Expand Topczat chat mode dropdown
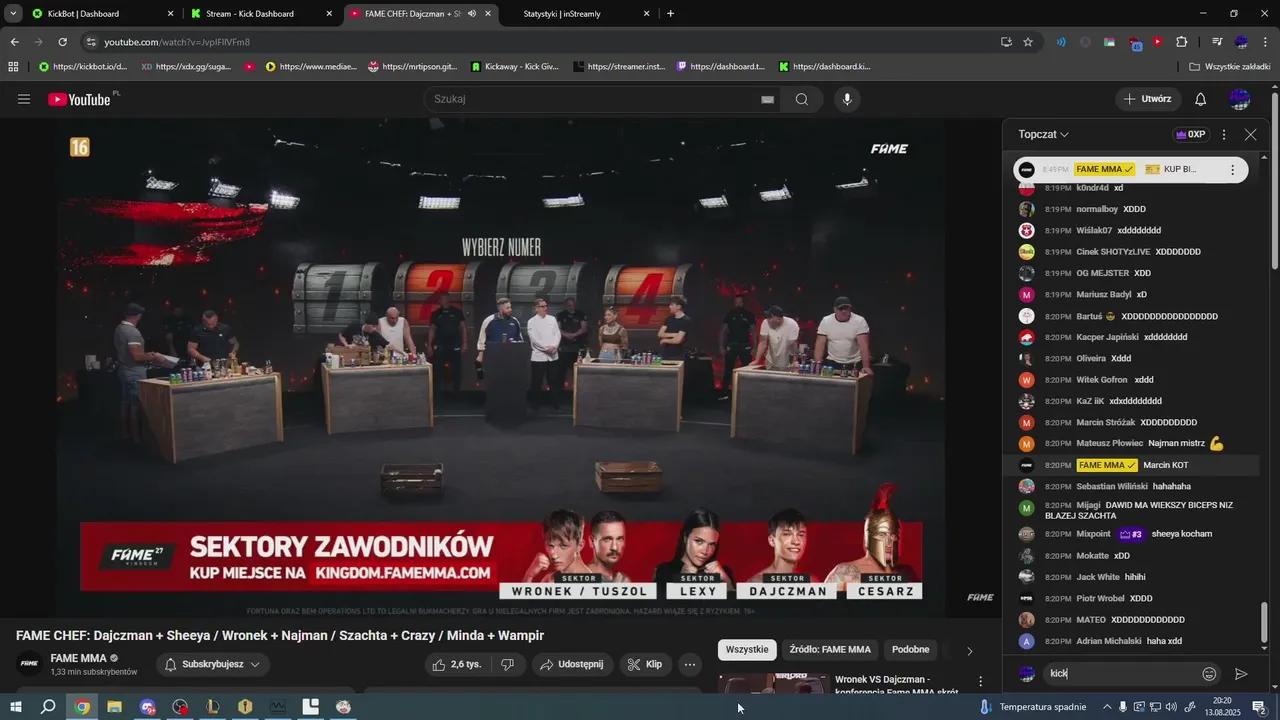The image size is (1280, 720). click(x=1044, y=134)
